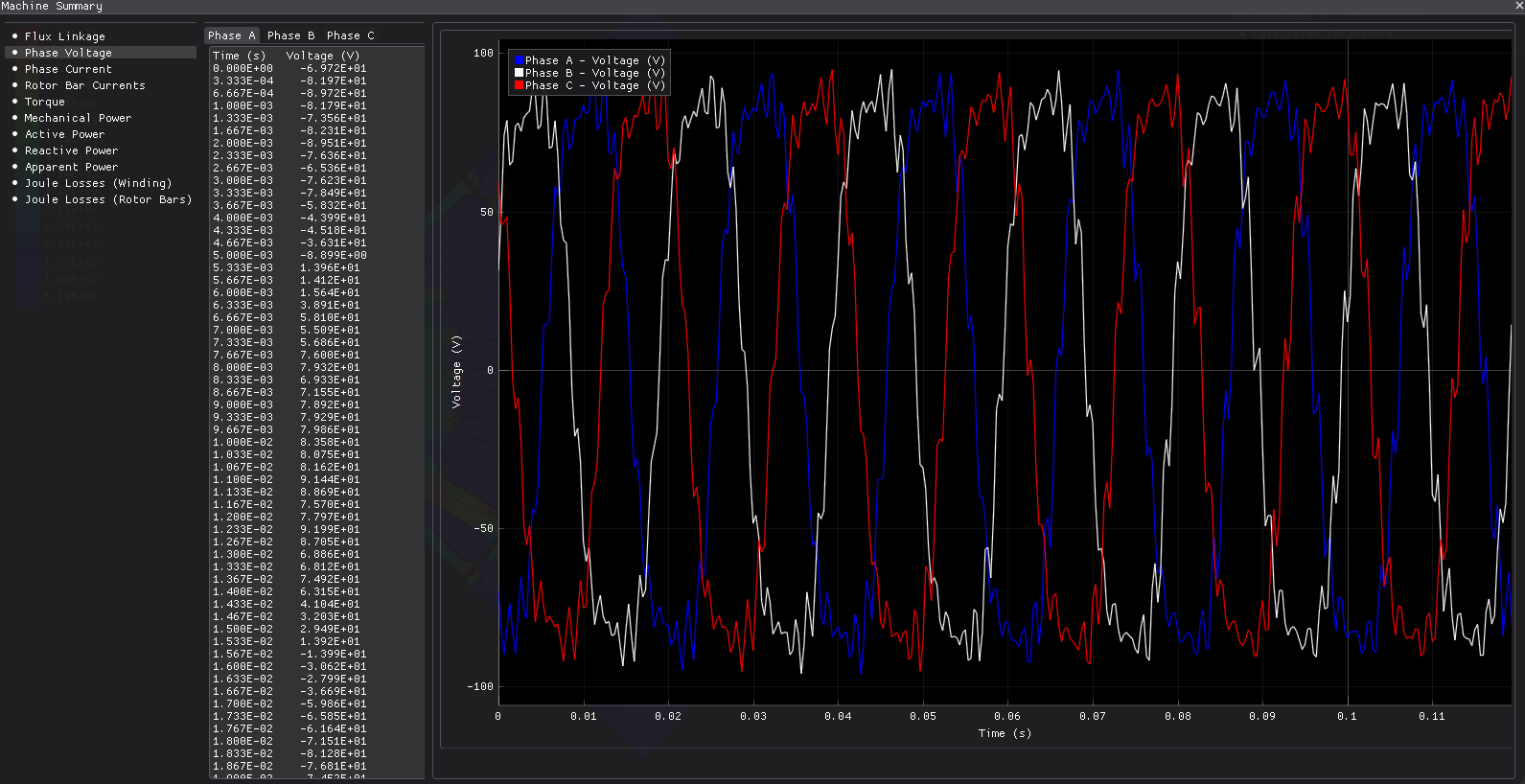1525x784 pixels.
Task: Switch to the Phase C tab
Action: click(351, 35)
